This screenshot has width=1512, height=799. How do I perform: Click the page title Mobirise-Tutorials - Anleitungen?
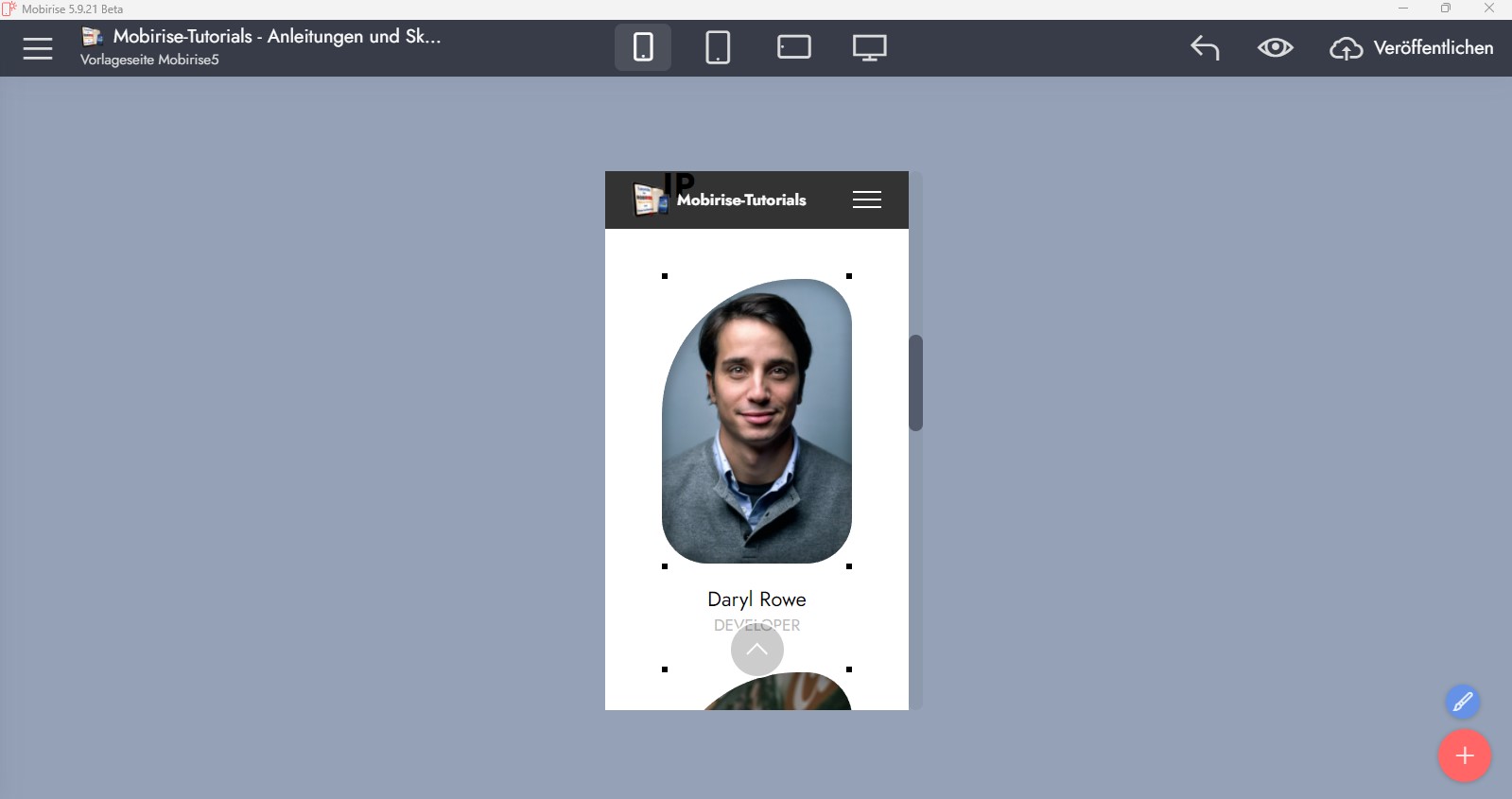point(277,37)
